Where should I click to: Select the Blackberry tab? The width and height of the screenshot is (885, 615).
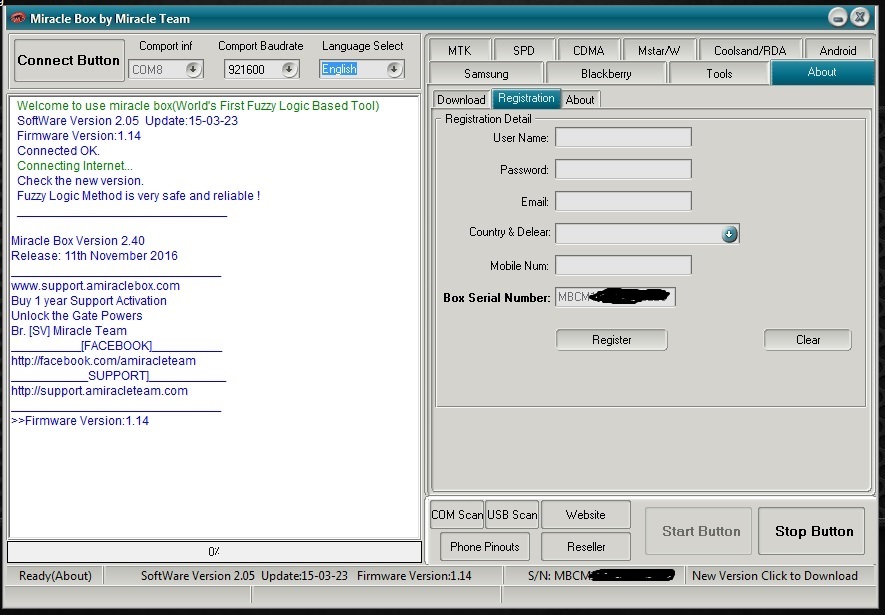coord(606,73)
